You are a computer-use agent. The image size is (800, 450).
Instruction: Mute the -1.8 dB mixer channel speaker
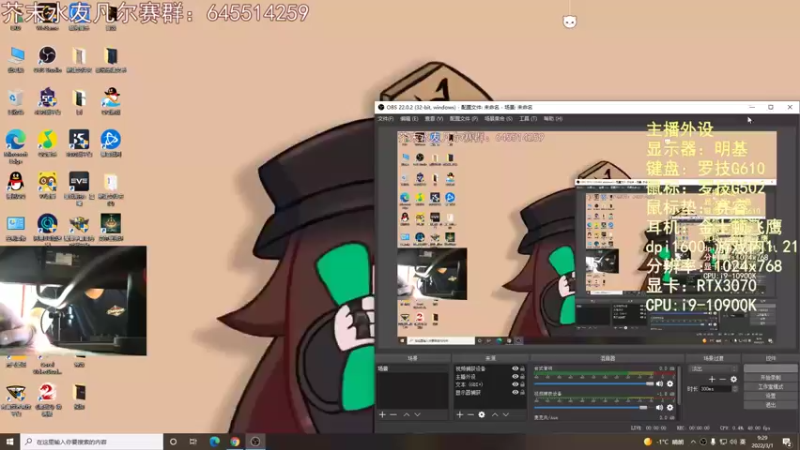tap(659, 408)
